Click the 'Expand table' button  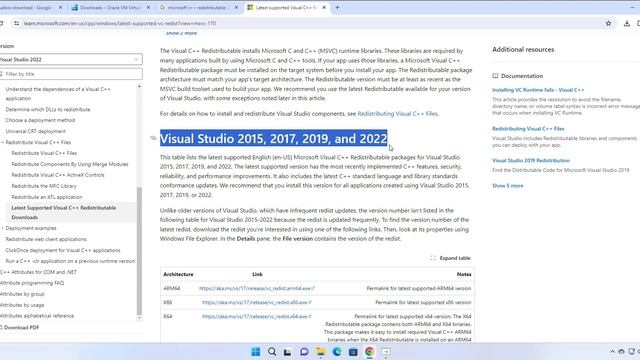[x=451, y=258]
